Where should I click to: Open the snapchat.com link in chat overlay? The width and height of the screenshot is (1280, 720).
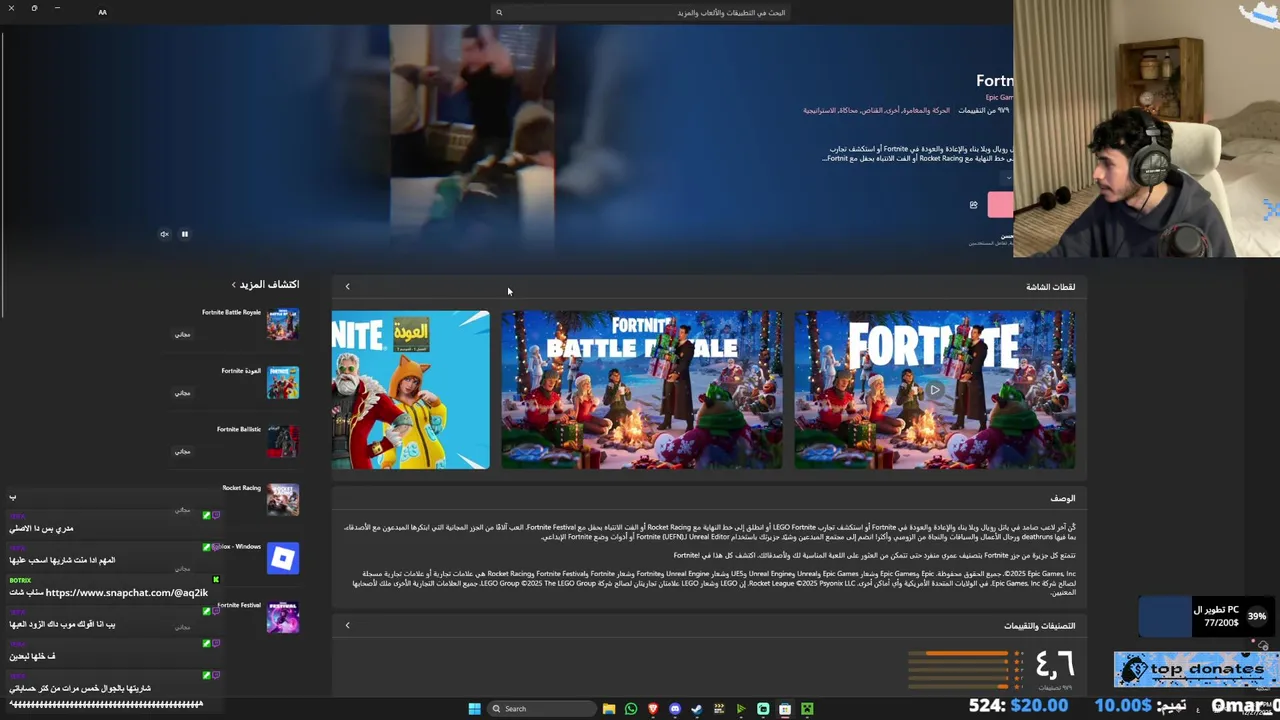pyautogui.click(x=127, y=593)
